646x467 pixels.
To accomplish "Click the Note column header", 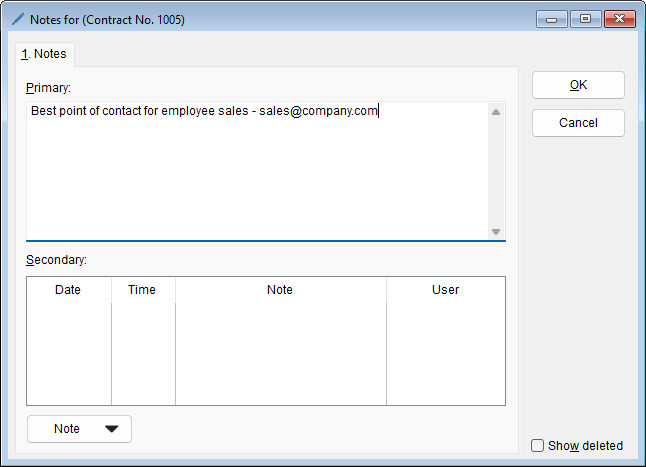I will click(280, 290).
